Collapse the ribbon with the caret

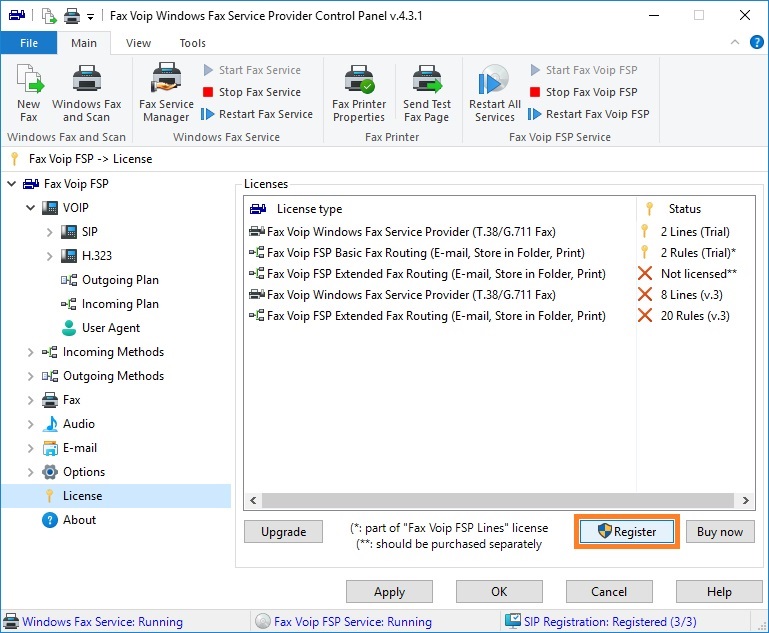pos(735,42)
